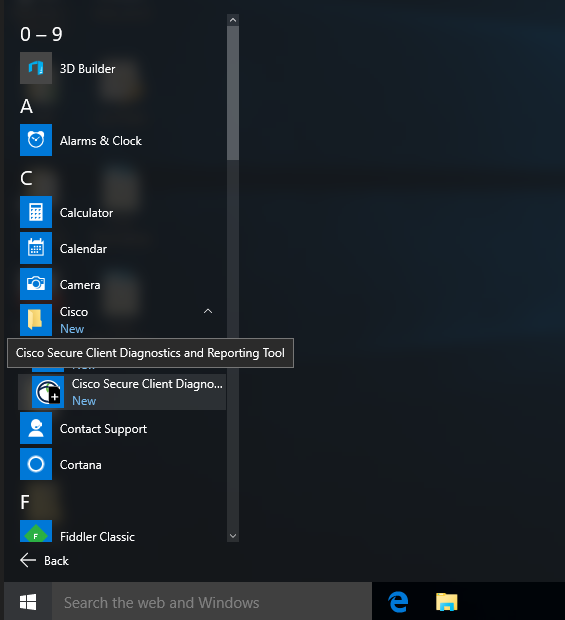
Task: Click New label under Cisco Secure Client Diagno...
Action: (x=84, y=401)
